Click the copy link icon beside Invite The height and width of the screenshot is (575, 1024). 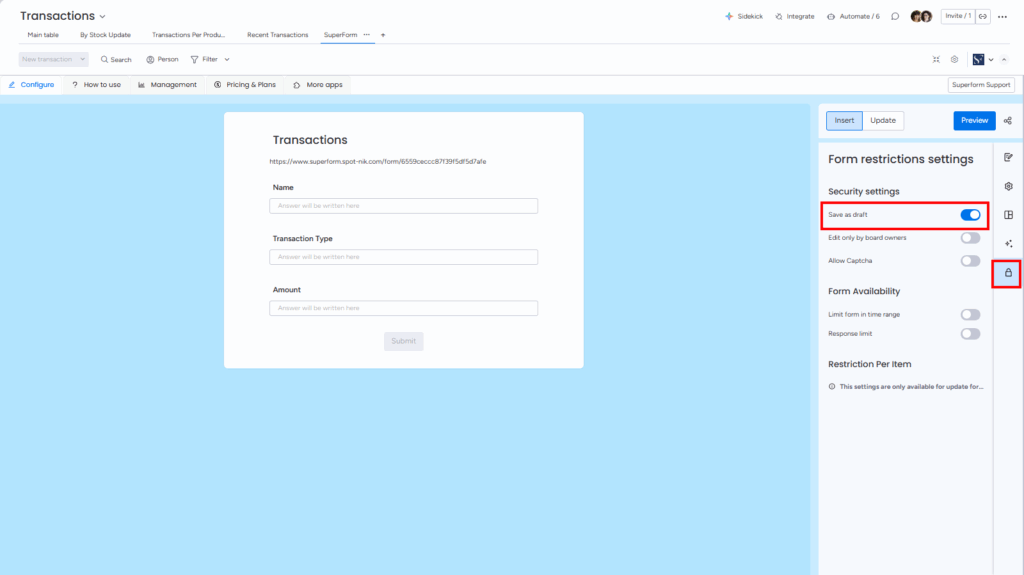coord(983,16)
